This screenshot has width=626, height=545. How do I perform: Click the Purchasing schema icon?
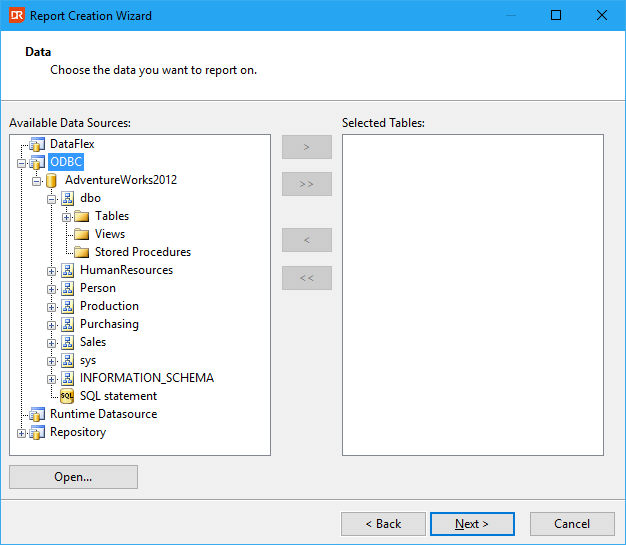click(67, 324)
